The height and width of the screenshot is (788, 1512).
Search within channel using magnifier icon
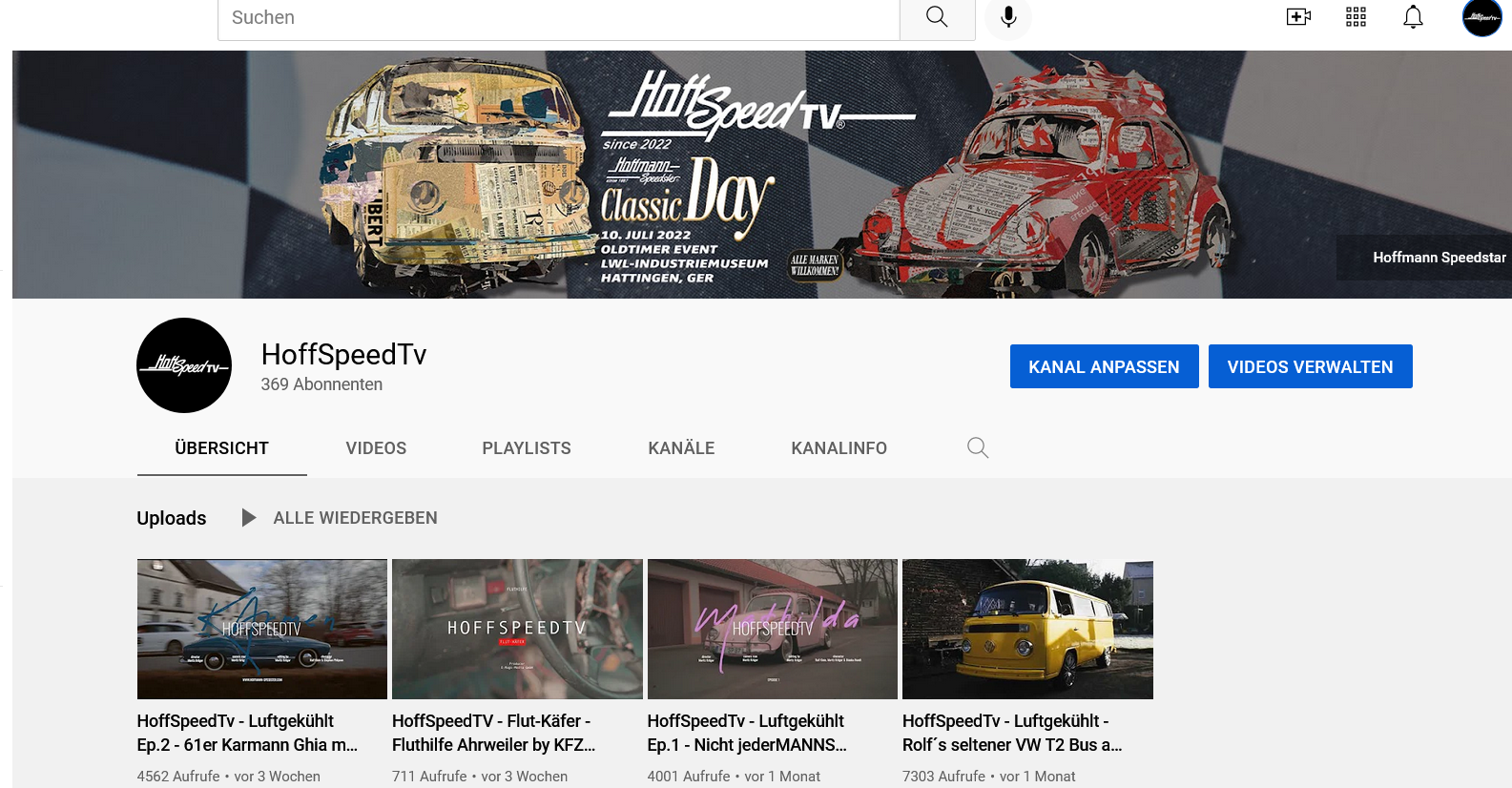click(978, 447)
